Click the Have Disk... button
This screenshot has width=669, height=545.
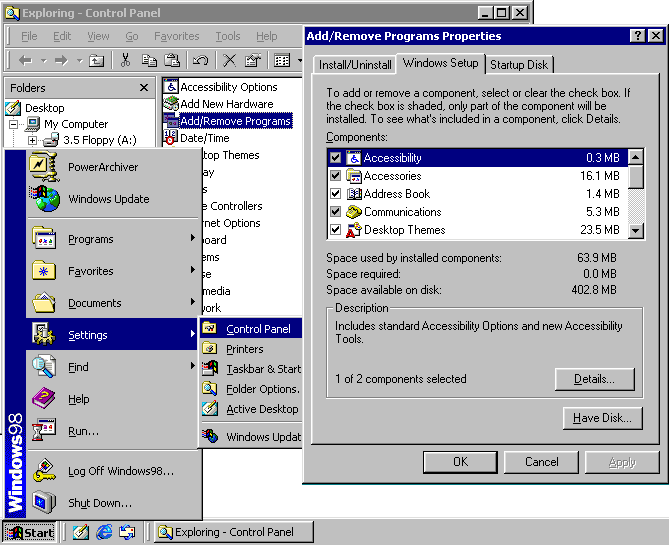pos(602,418)
